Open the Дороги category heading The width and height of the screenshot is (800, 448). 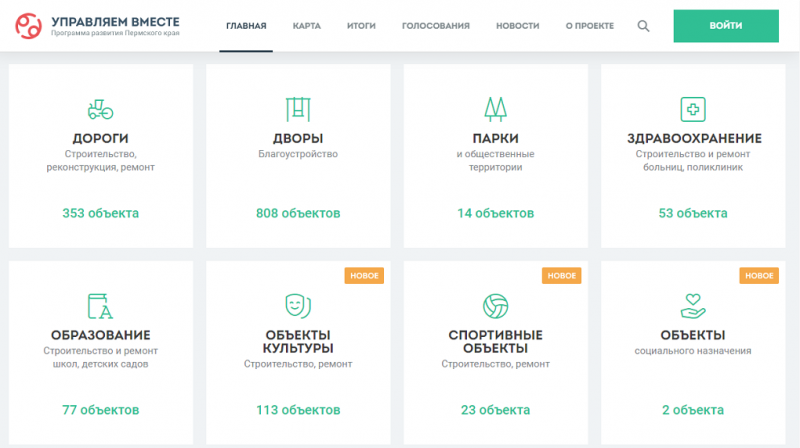(x=101, y=138)
